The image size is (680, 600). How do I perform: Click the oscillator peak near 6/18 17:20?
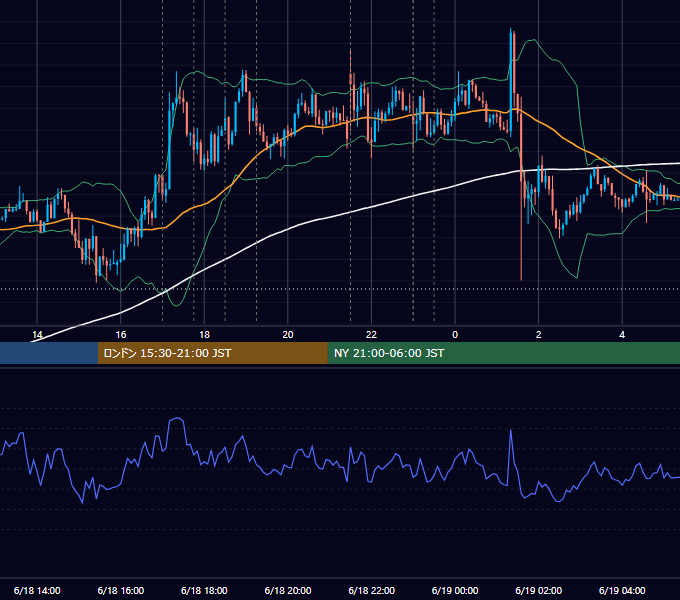coord(177,419)
